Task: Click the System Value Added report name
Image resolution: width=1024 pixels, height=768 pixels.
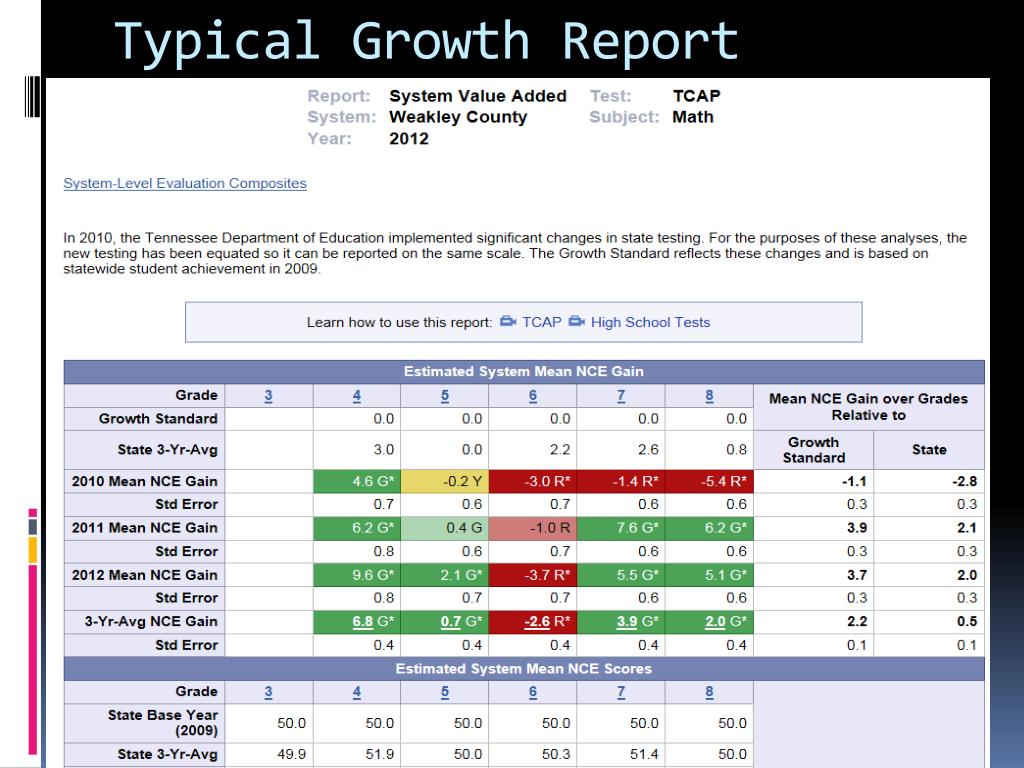Action: point(478,96)
